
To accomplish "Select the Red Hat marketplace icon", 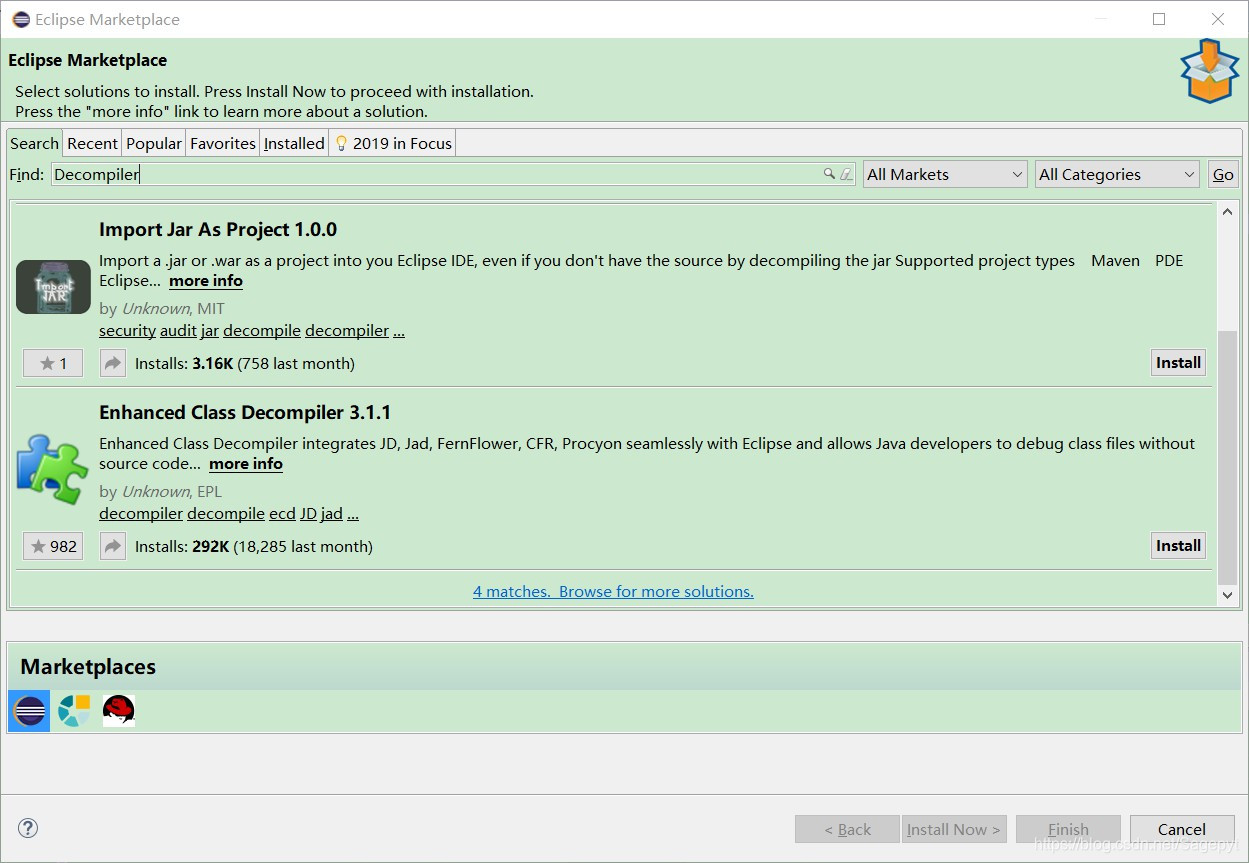I will pos(118,711).
